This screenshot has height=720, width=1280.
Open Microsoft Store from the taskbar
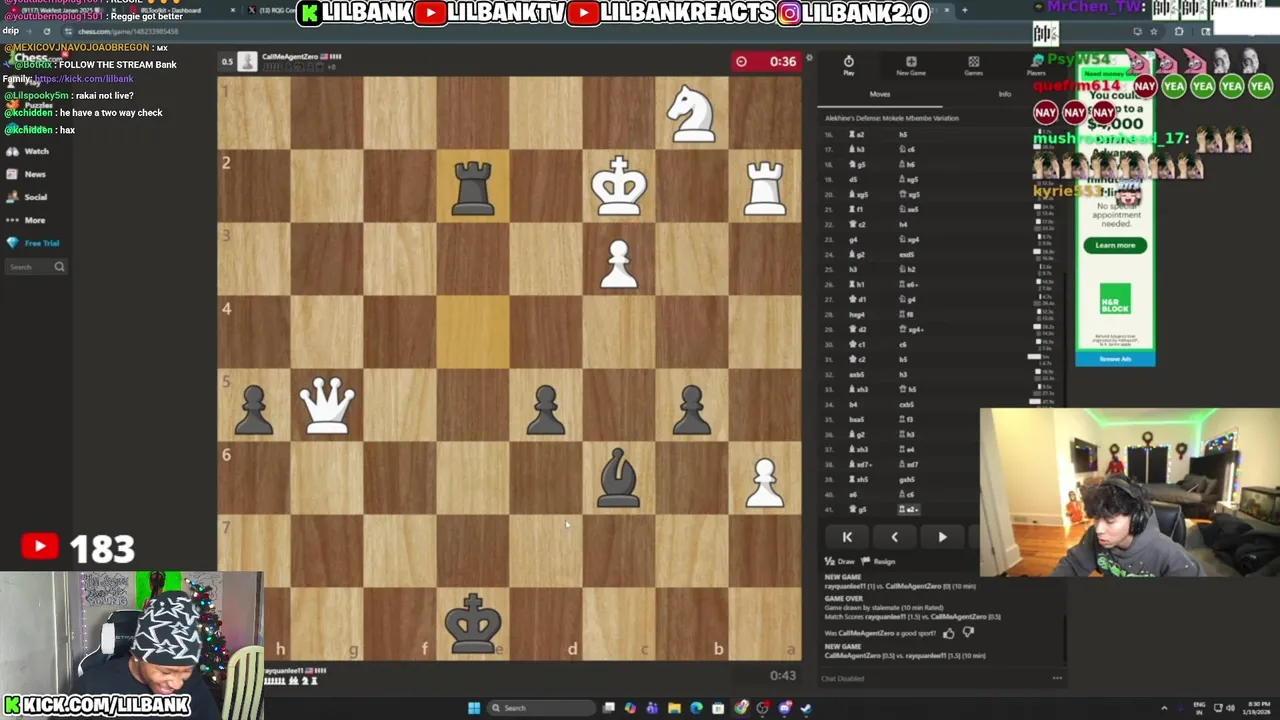click(718, 708)
